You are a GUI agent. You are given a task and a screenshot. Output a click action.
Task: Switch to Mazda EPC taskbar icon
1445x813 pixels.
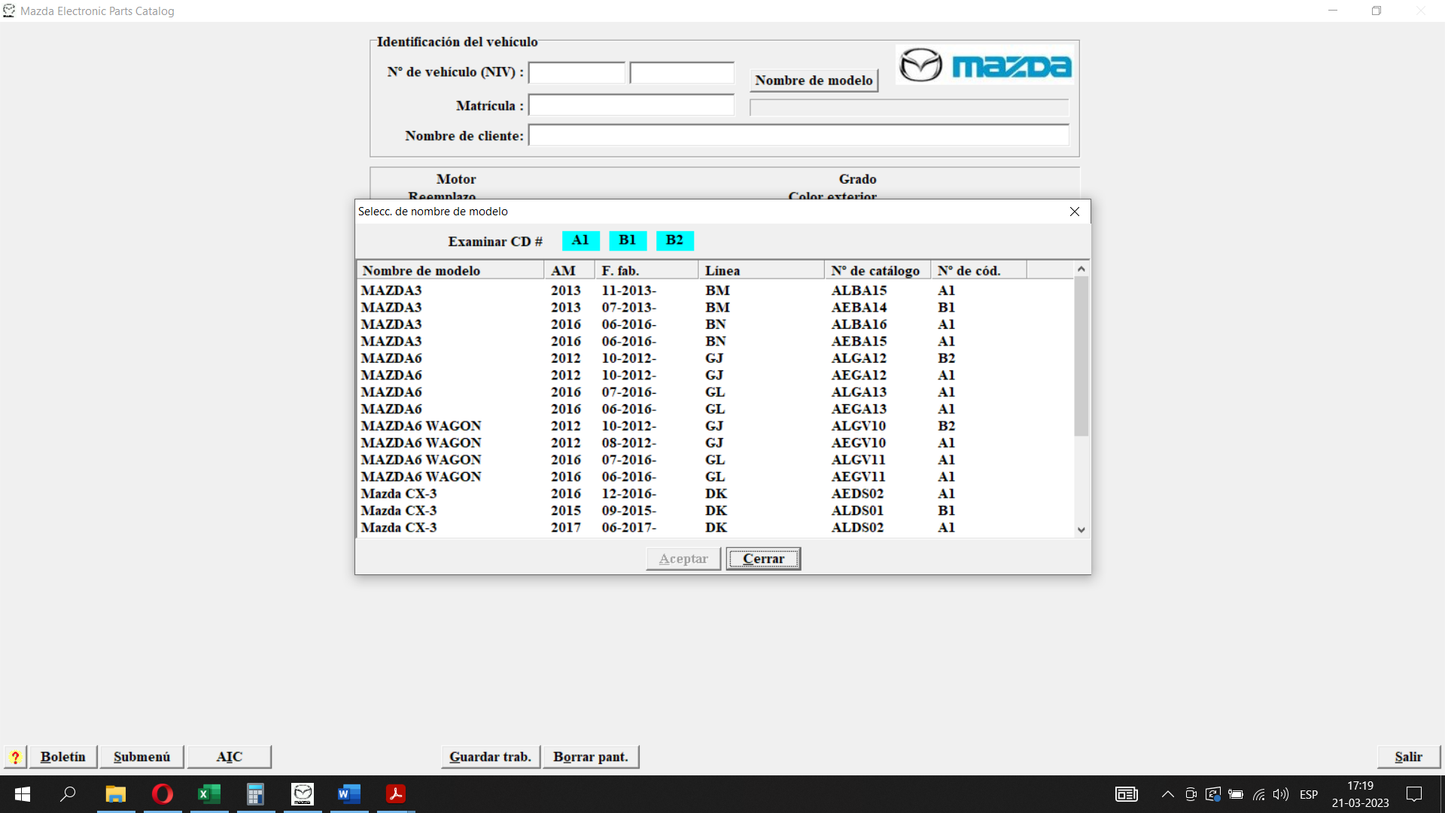coord(302,794)
